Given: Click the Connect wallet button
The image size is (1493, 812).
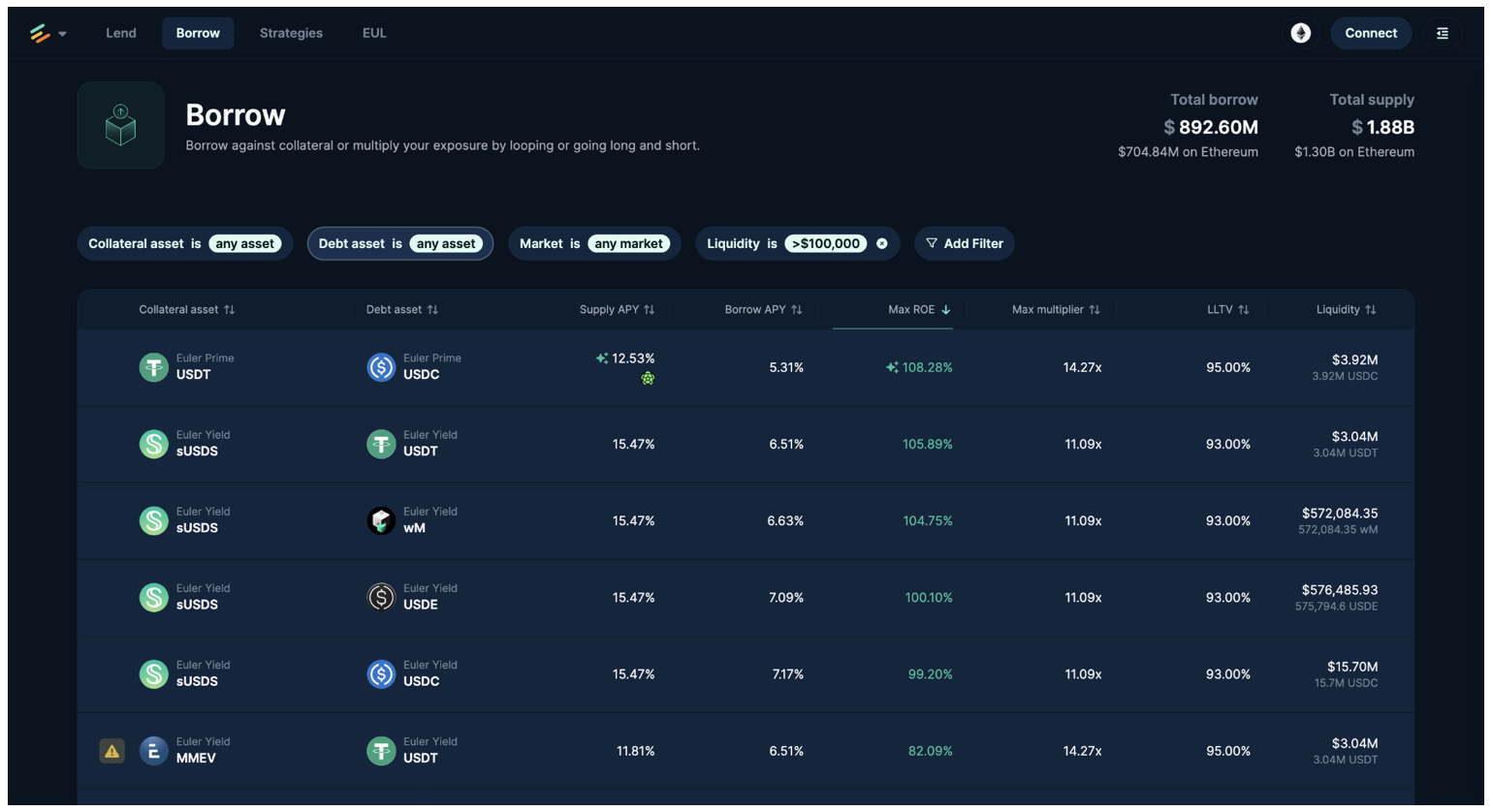Looking at the screenshot, I should point(1370,33).
